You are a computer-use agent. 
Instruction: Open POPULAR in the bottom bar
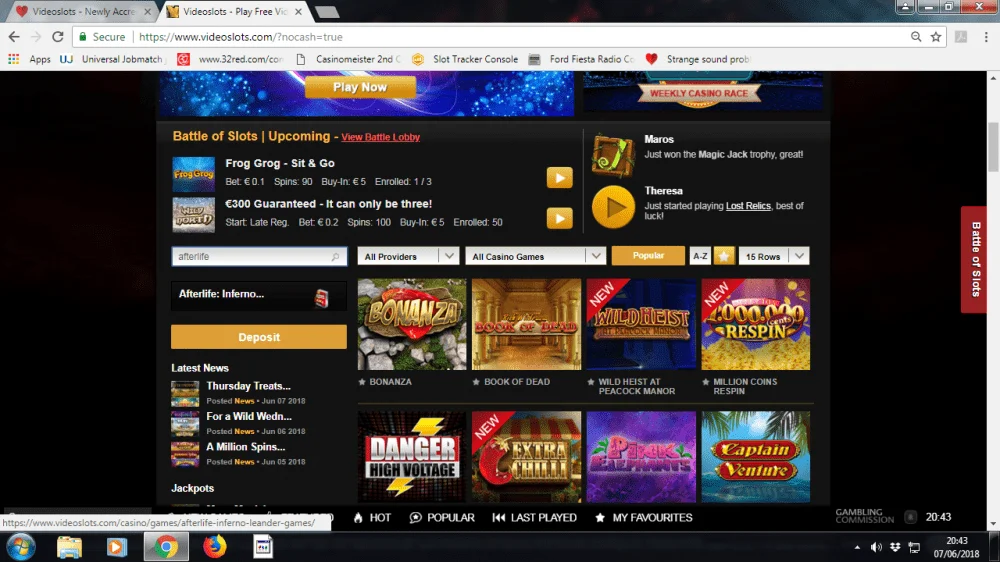(x=442, y=517)
